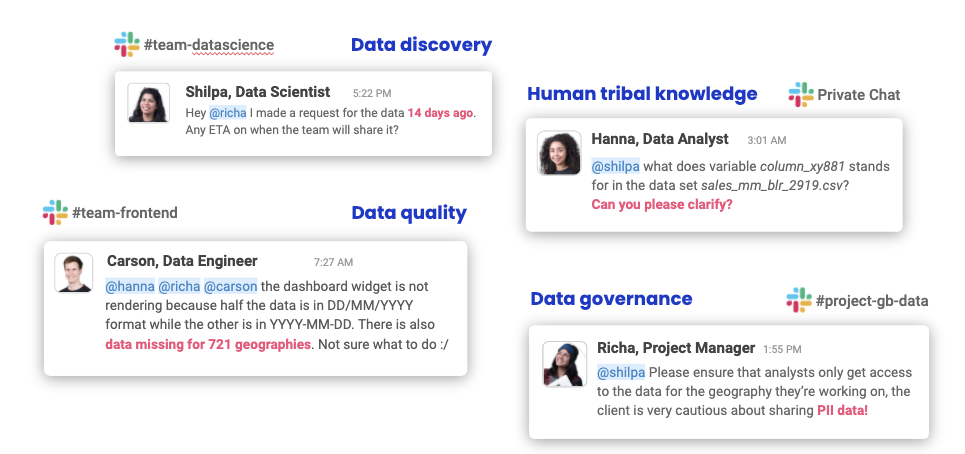This screenshot has width=965, height=454.
Task: Select the #team-frontend channel name
Action: coord(125,213)
